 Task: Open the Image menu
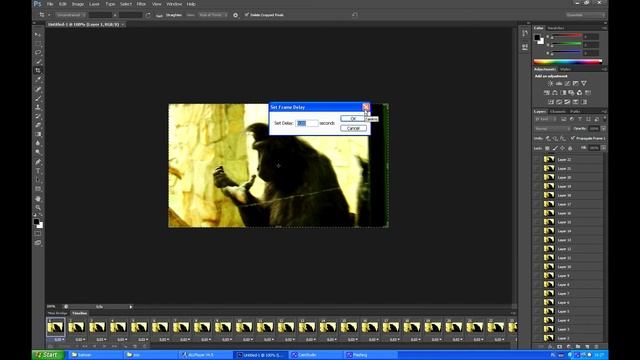[78, 4]
